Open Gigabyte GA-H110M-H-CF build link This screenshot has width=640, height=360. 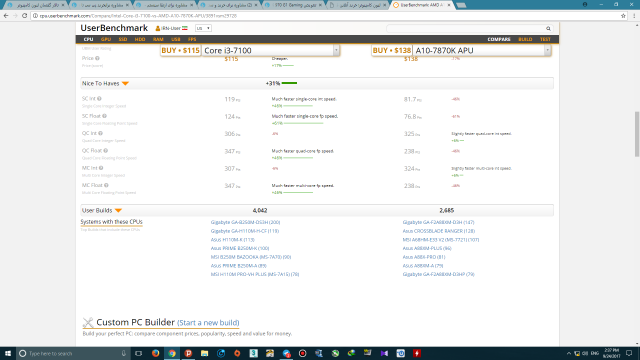pyautogui.click(x=245, y=231)
